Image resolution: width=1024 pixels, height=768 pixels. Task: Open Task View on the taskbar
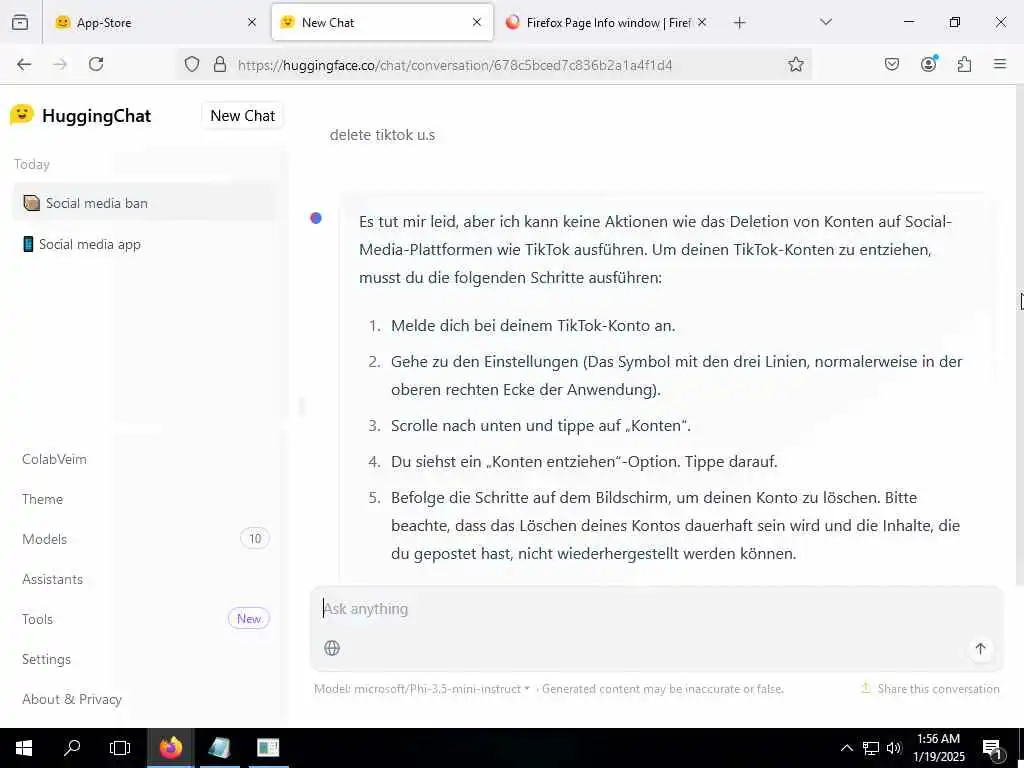pyautogui.click(x=120, y=748)
